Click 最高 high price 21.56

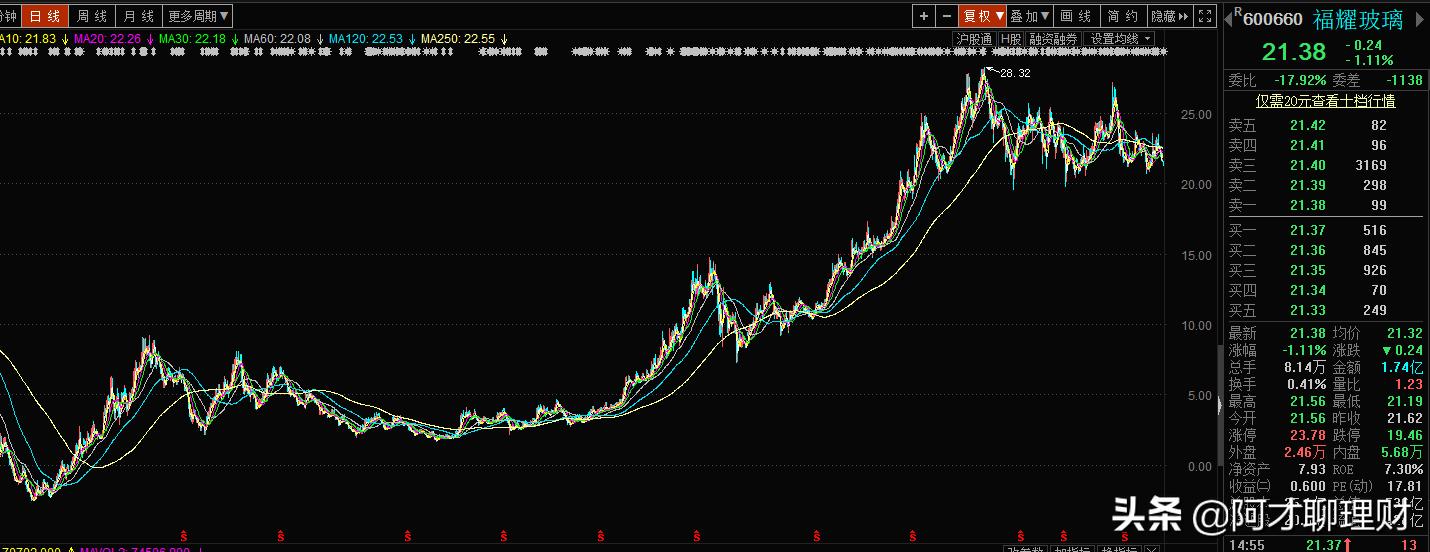[x=1307, y=401]
